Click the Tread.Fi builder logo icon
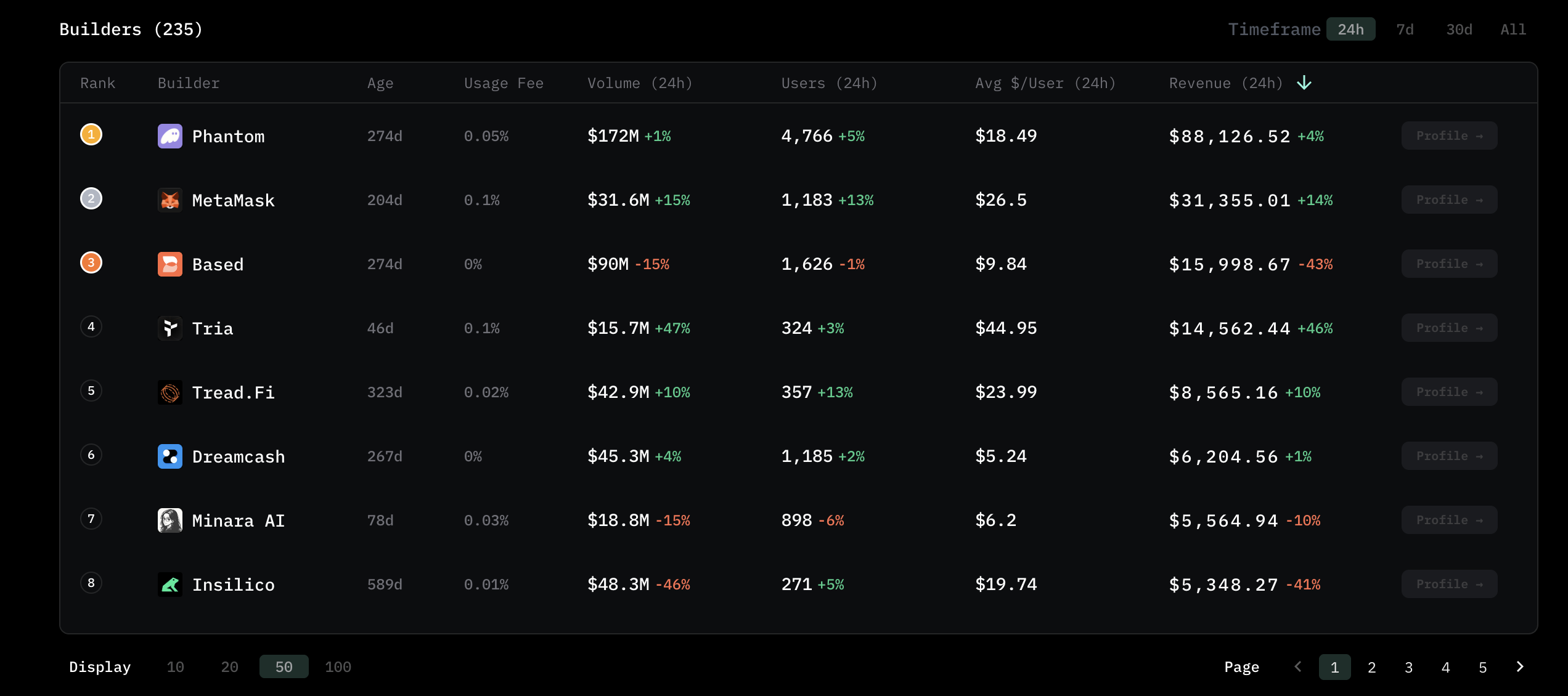The height and width of the screenshot is (696, 1568). coord(170,392)
